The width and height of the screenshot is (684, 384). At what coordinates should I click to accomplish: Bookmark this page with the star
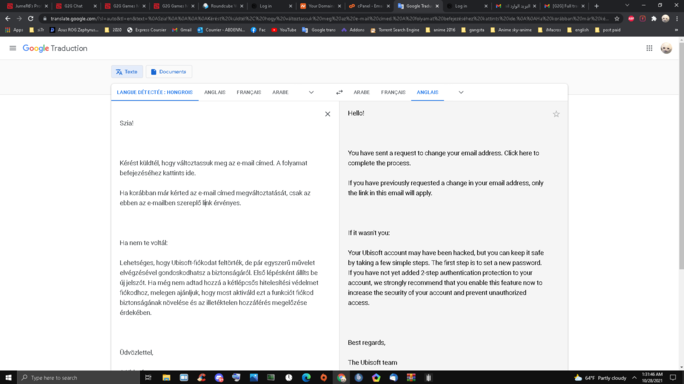coord(617,18)
